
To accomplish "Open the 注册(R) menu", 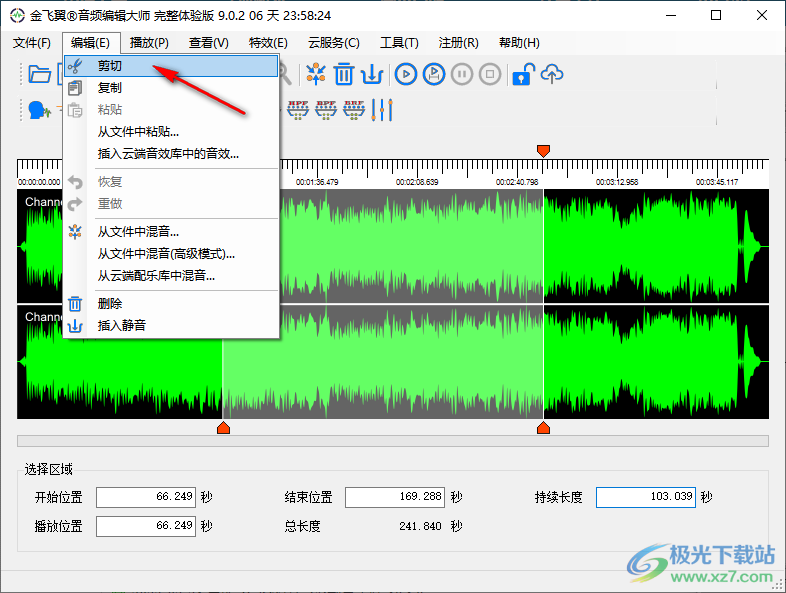I will 459,43.
